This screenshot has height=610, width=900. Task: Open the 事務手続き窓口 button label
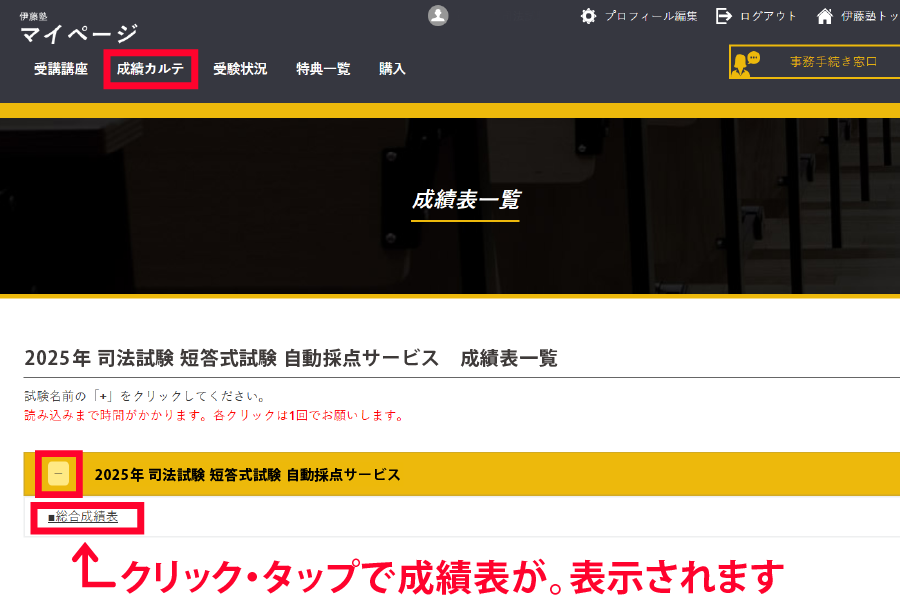[x=833, y=62]
